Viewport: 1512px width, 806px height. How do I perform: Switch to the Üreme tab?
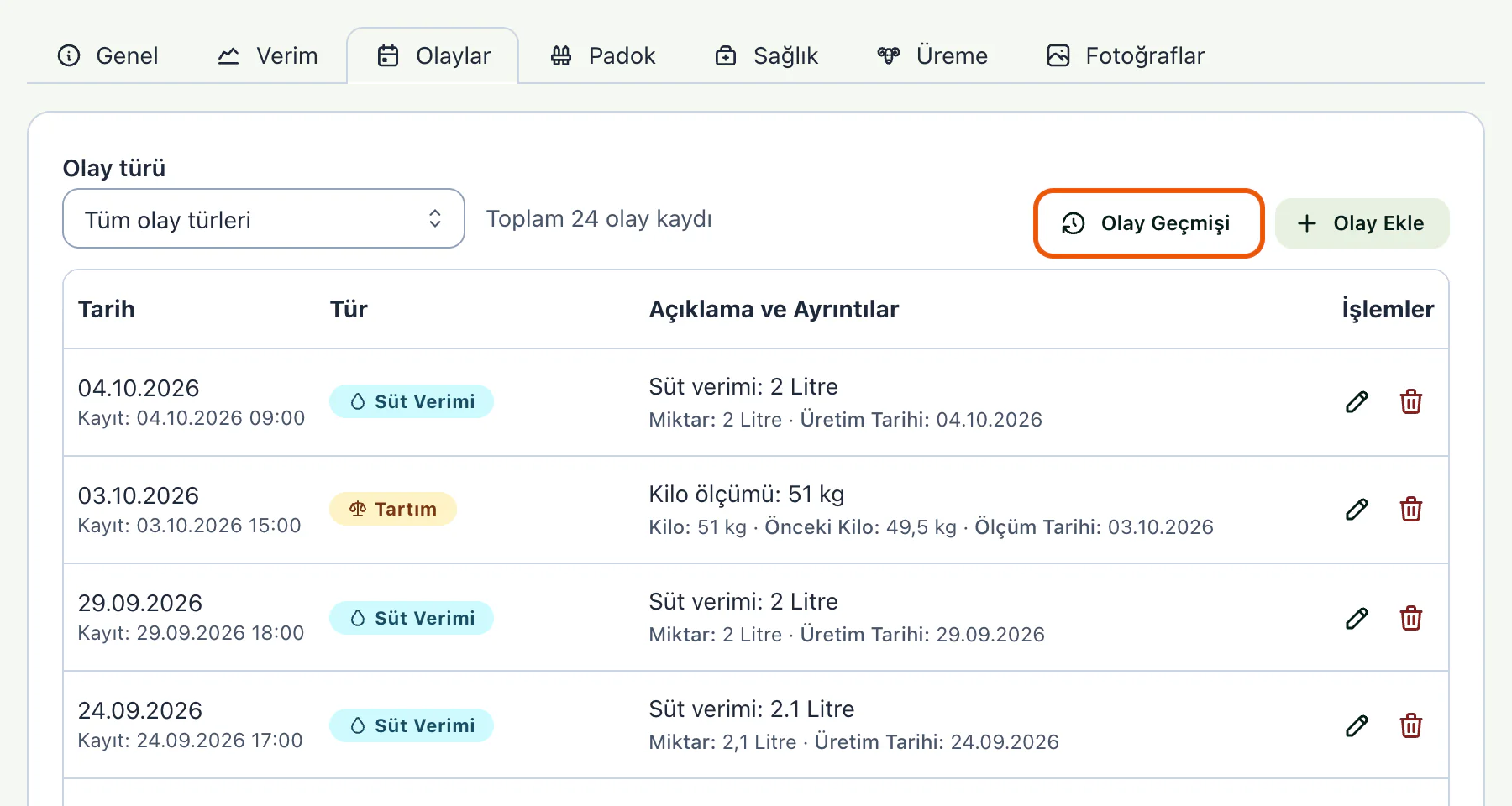tap(932, 55)
